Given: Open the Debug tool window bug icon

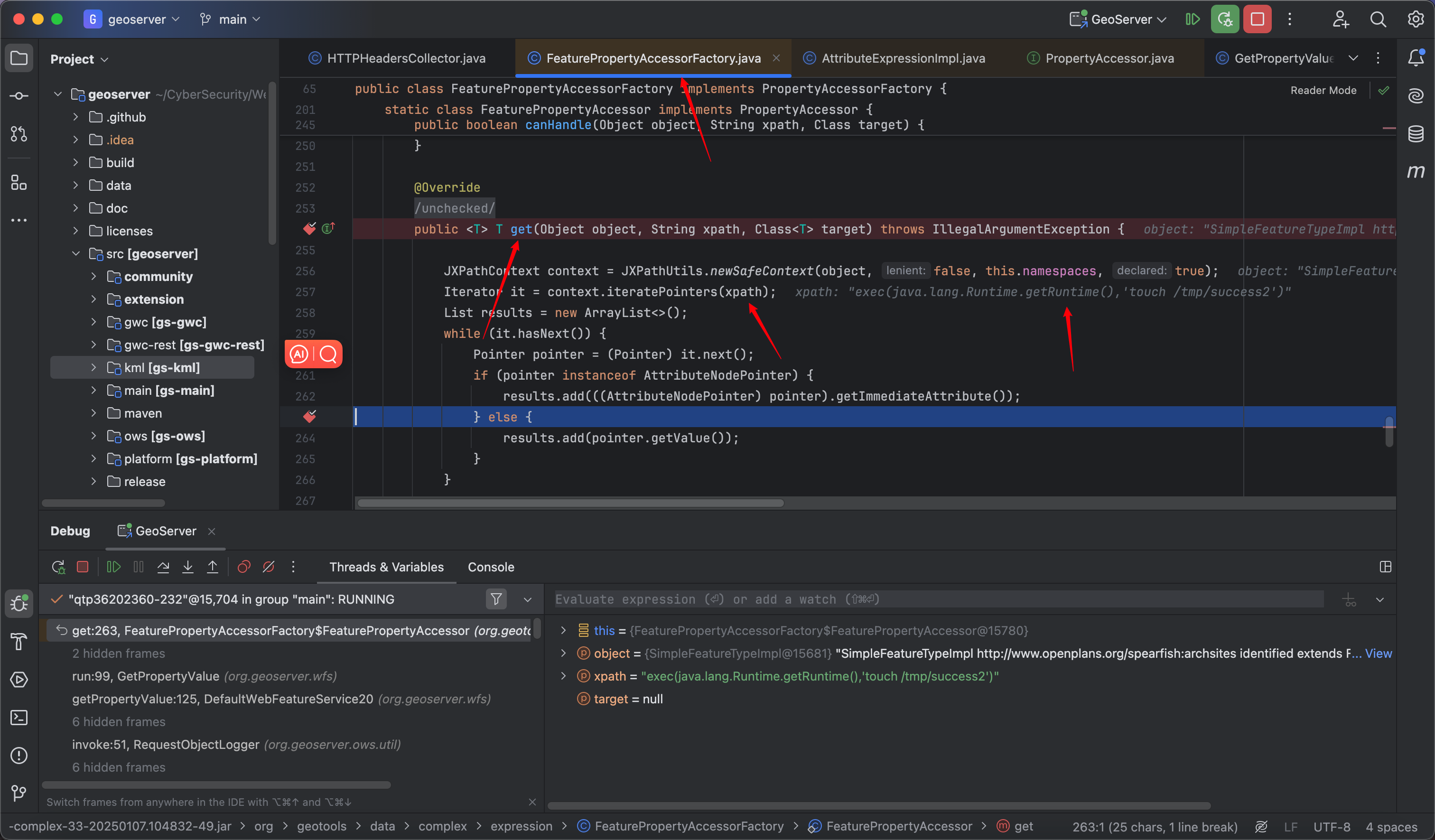Looking at the screenshot, I should pyautogui.click(x=19, y=603).
